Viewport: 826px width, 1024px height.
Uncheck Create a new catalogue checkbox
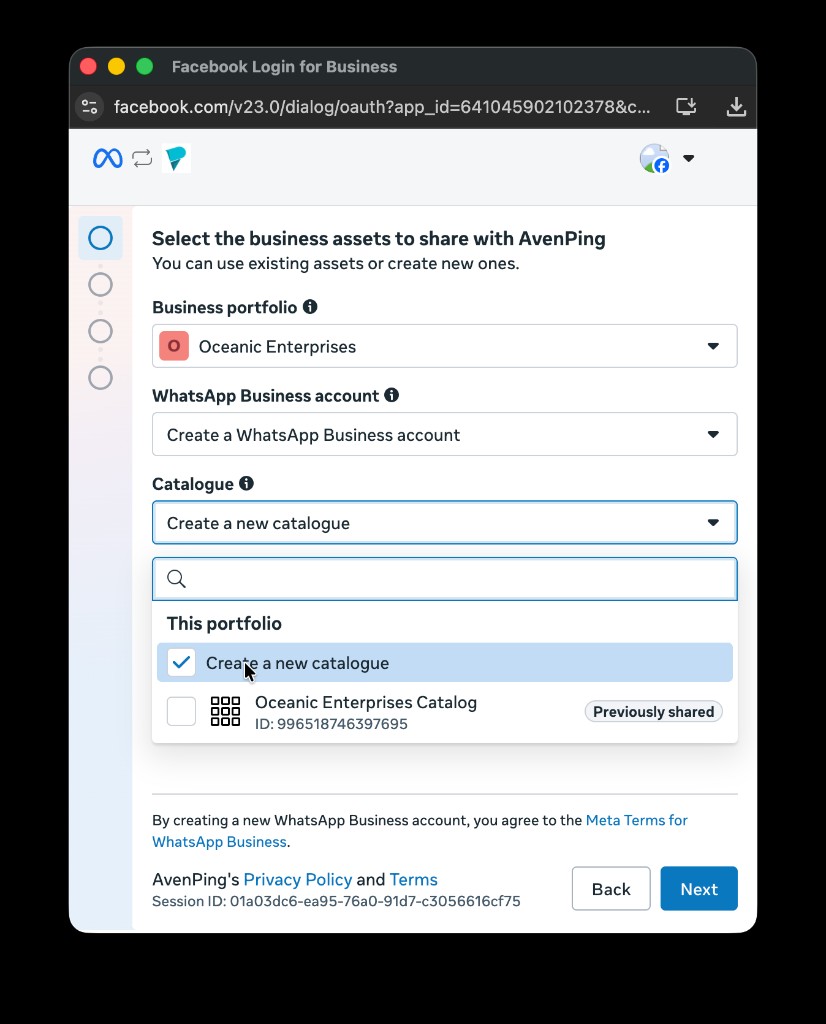182,663
